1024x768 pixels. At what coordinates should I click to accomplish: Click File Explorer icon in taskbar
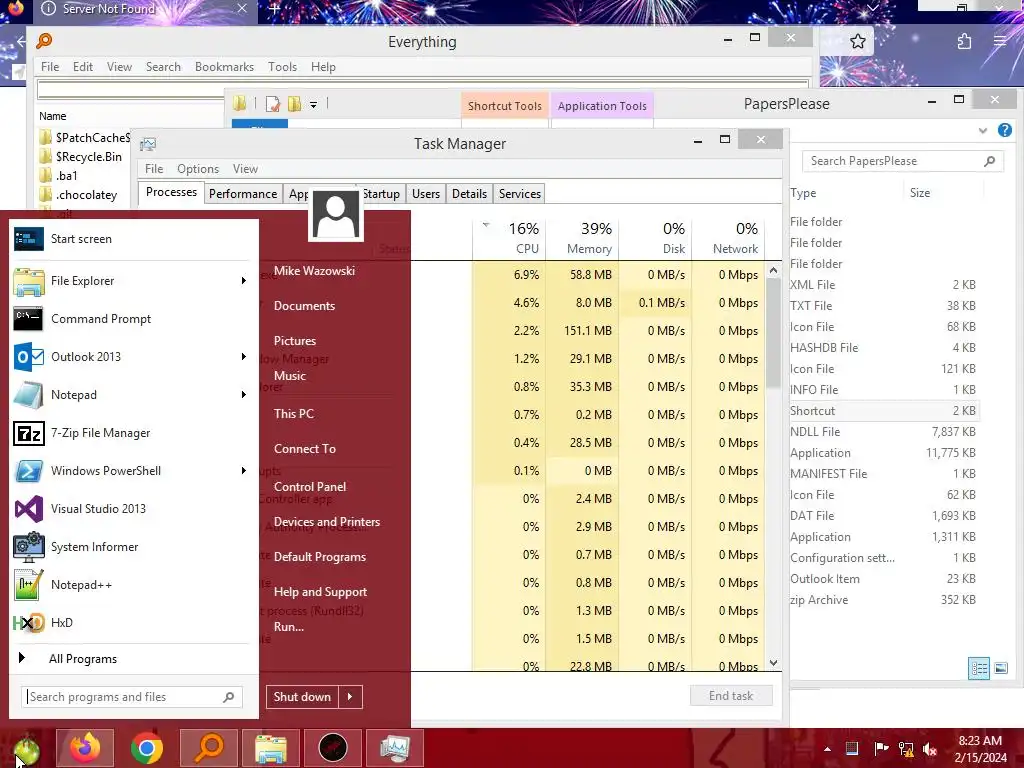(x=271, y=748)
